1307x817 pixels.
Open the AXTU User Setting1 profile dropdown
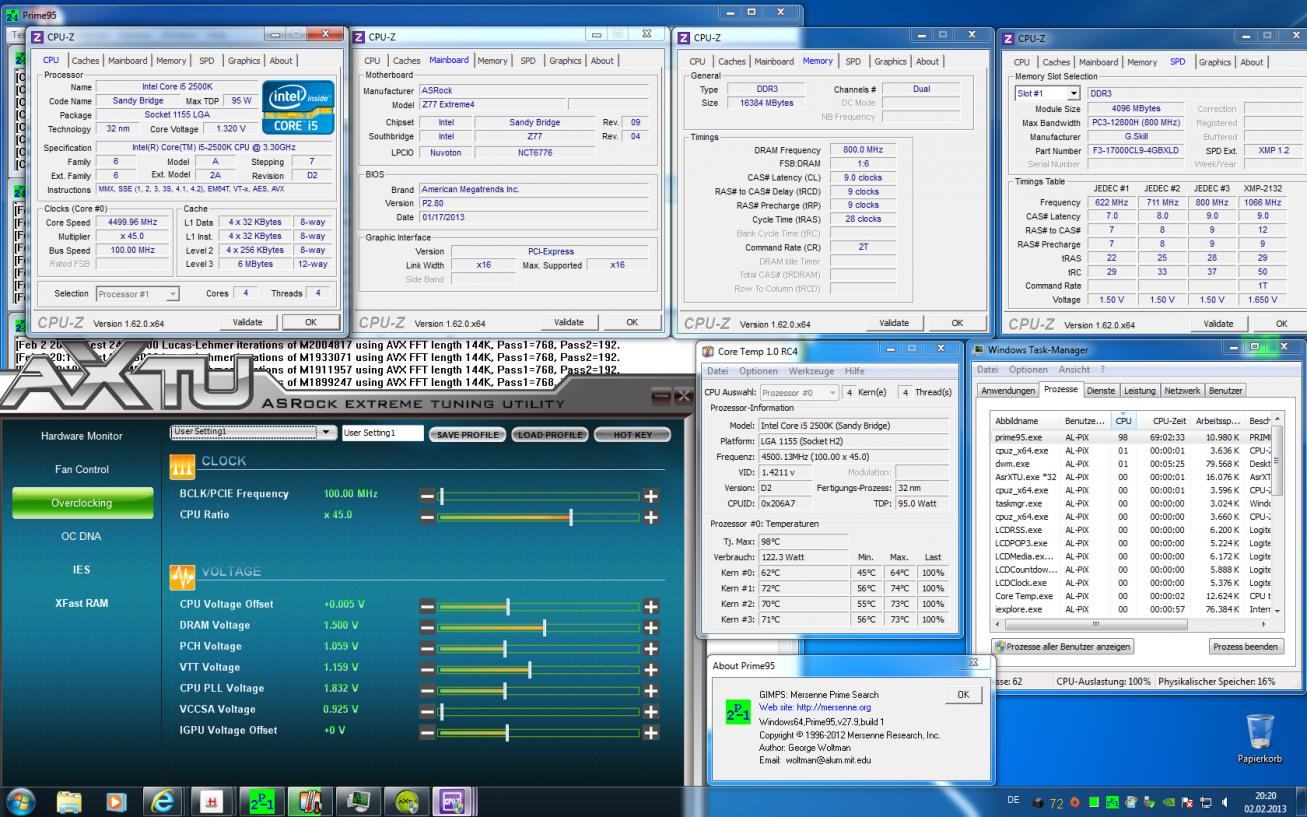254,432
